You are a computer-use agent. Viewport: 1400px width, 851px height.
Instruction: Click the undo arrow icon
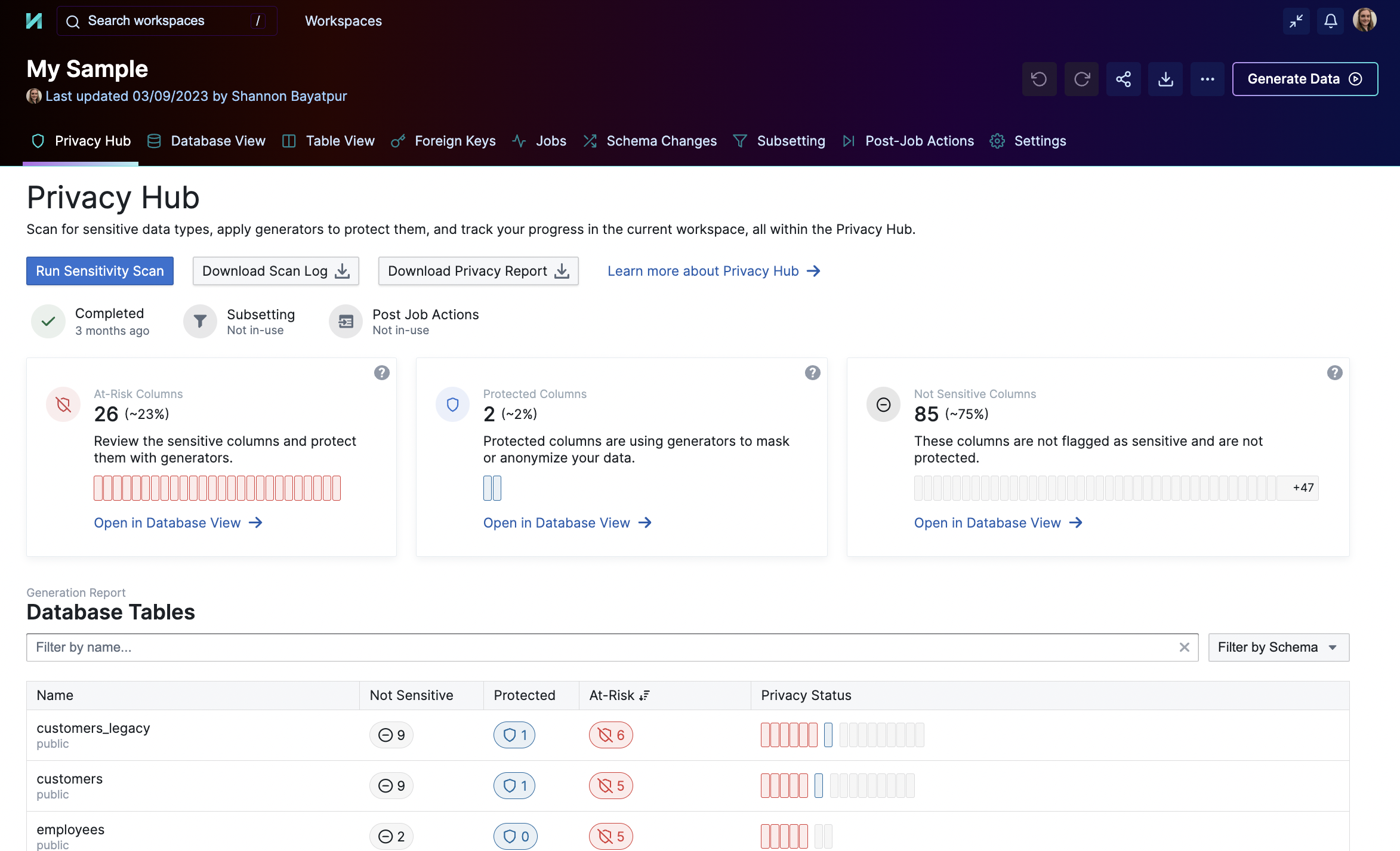(x=1039, y=79)
